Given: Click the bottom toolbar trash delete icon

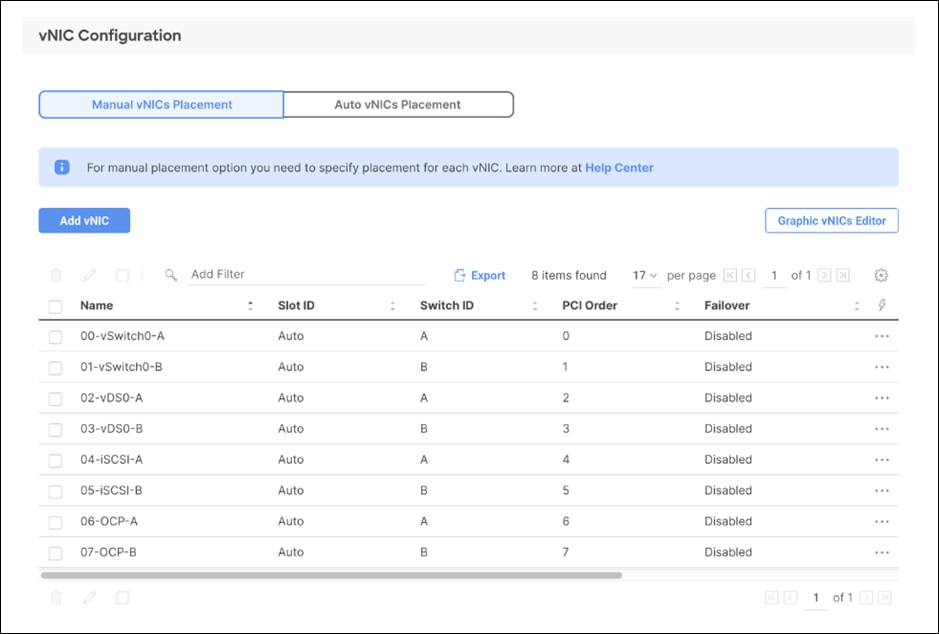Looking at the screenshot, I should point(56,597).
